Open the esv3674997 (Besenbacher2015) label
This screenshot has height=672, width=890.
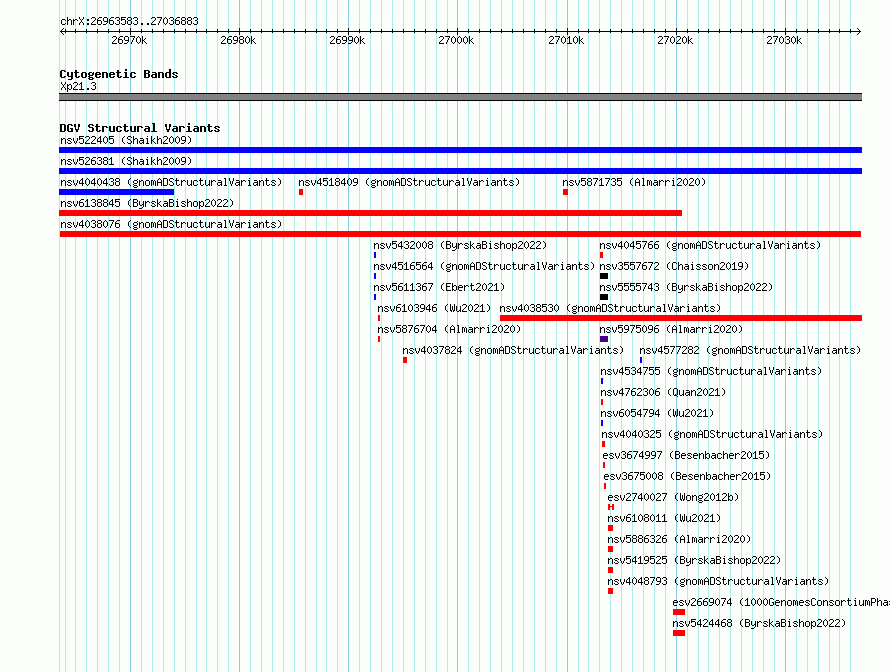point(686,455)
